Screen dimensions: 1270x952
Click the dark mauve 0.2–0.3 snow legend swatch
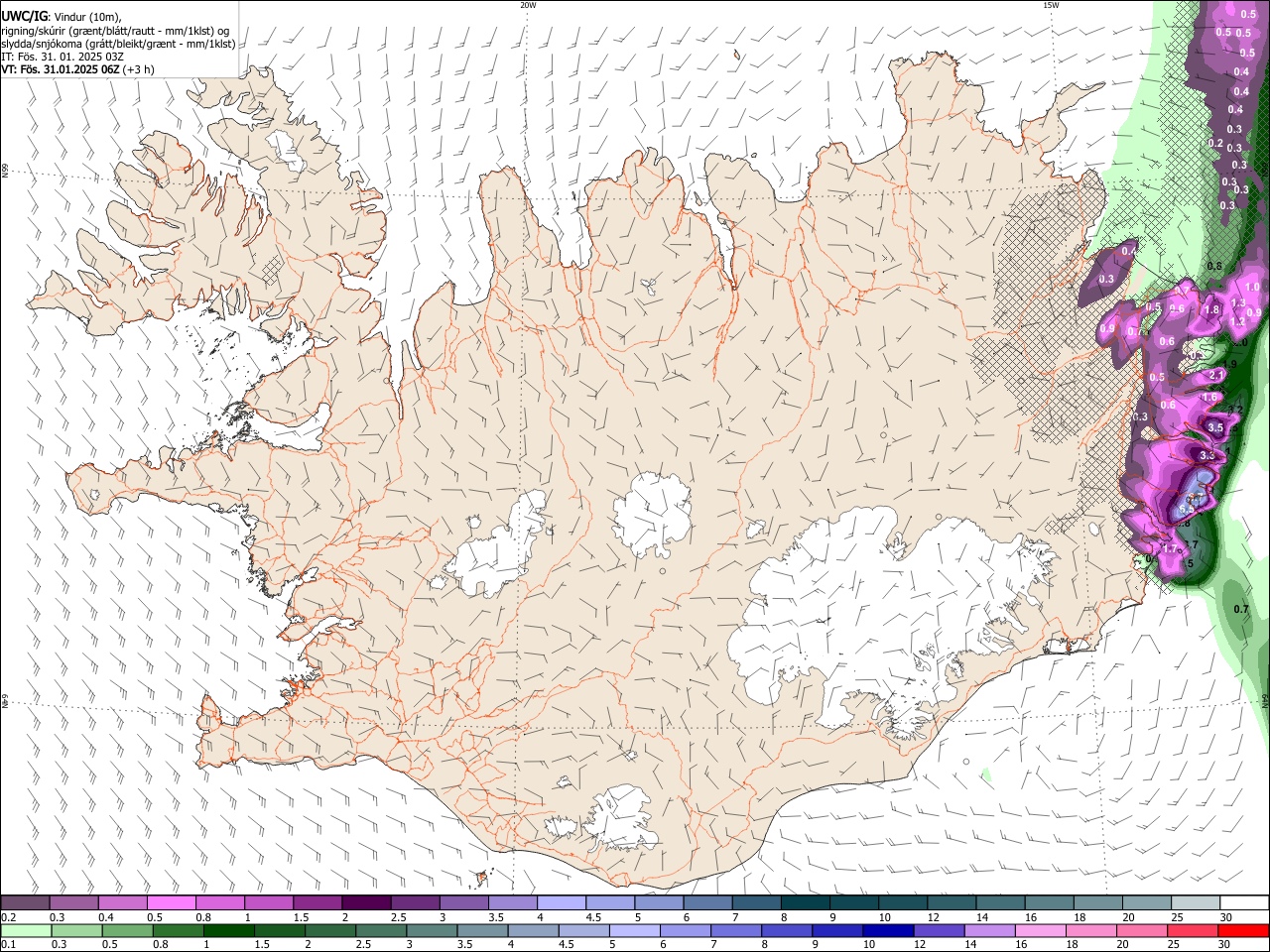25,903
